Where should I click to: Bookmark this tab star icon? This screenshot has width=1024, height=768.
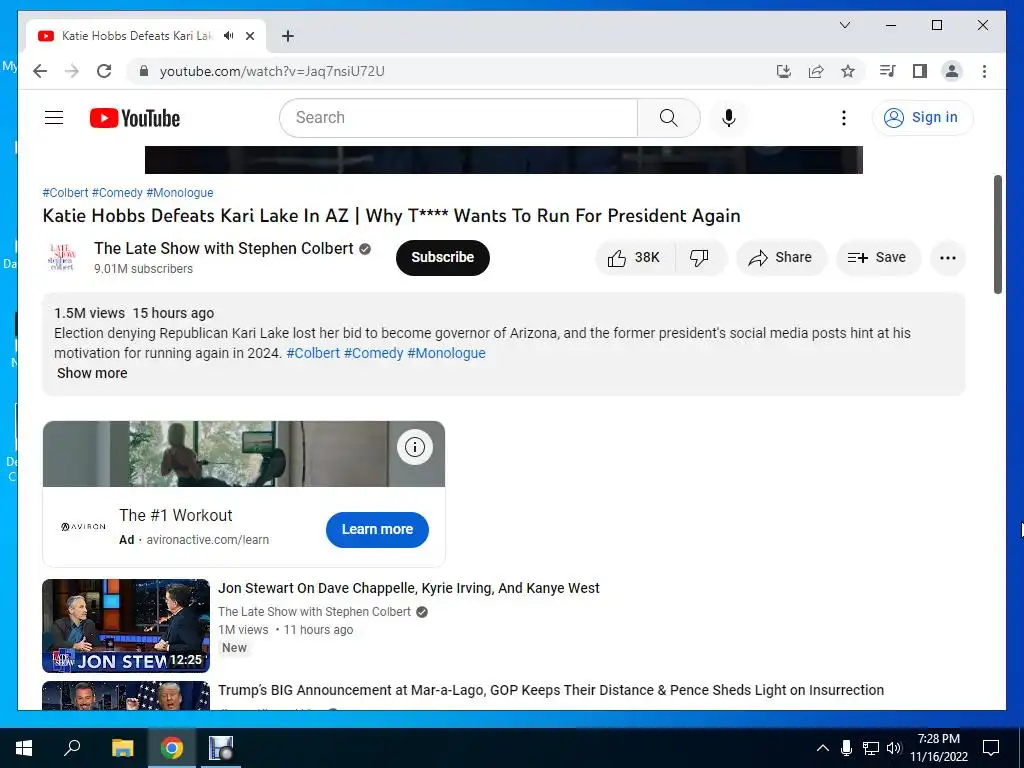point(848,71)
